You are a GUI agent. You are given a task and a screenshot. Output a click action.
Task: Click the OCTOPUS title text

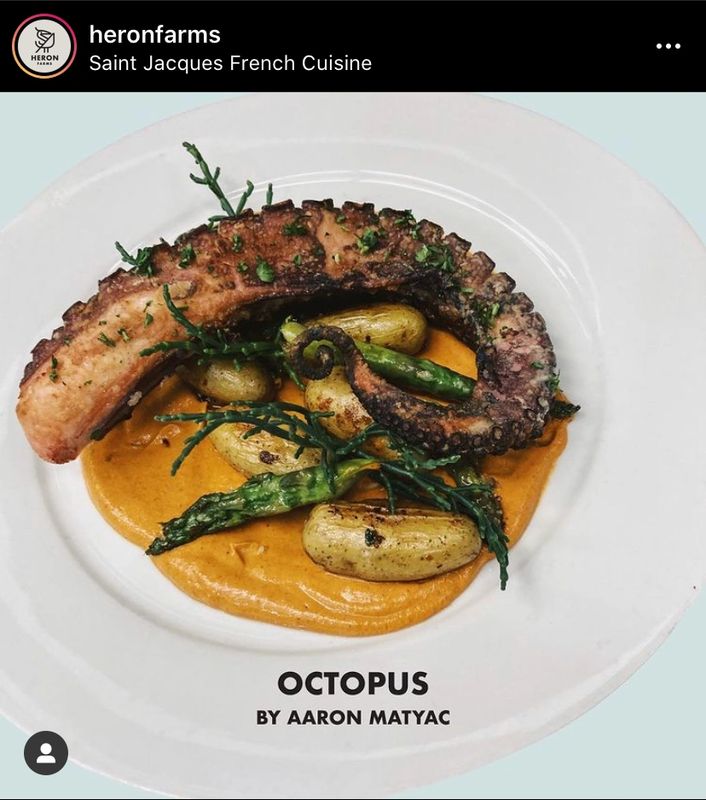pos(353,683)
